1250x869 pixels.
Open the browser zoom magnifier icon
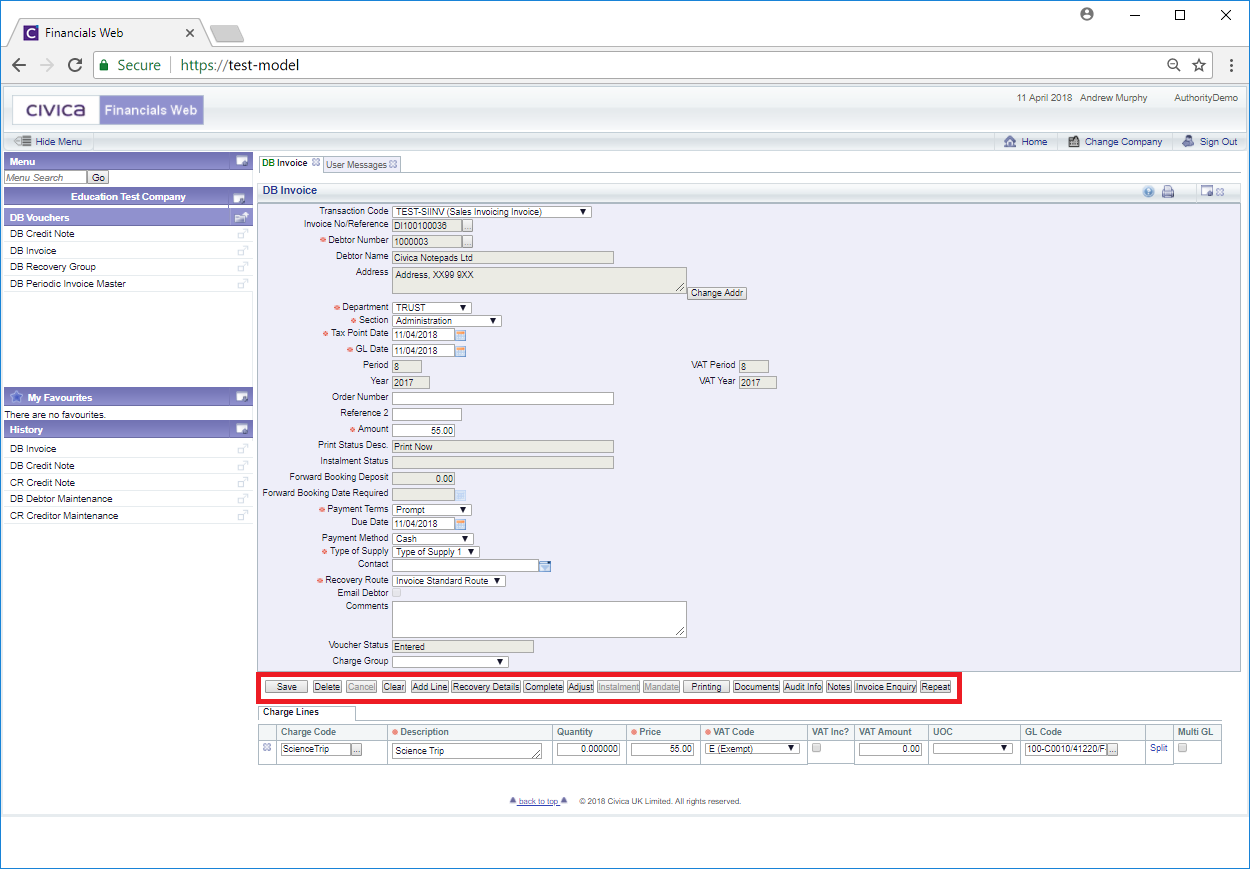click(x=1174, y=65)
